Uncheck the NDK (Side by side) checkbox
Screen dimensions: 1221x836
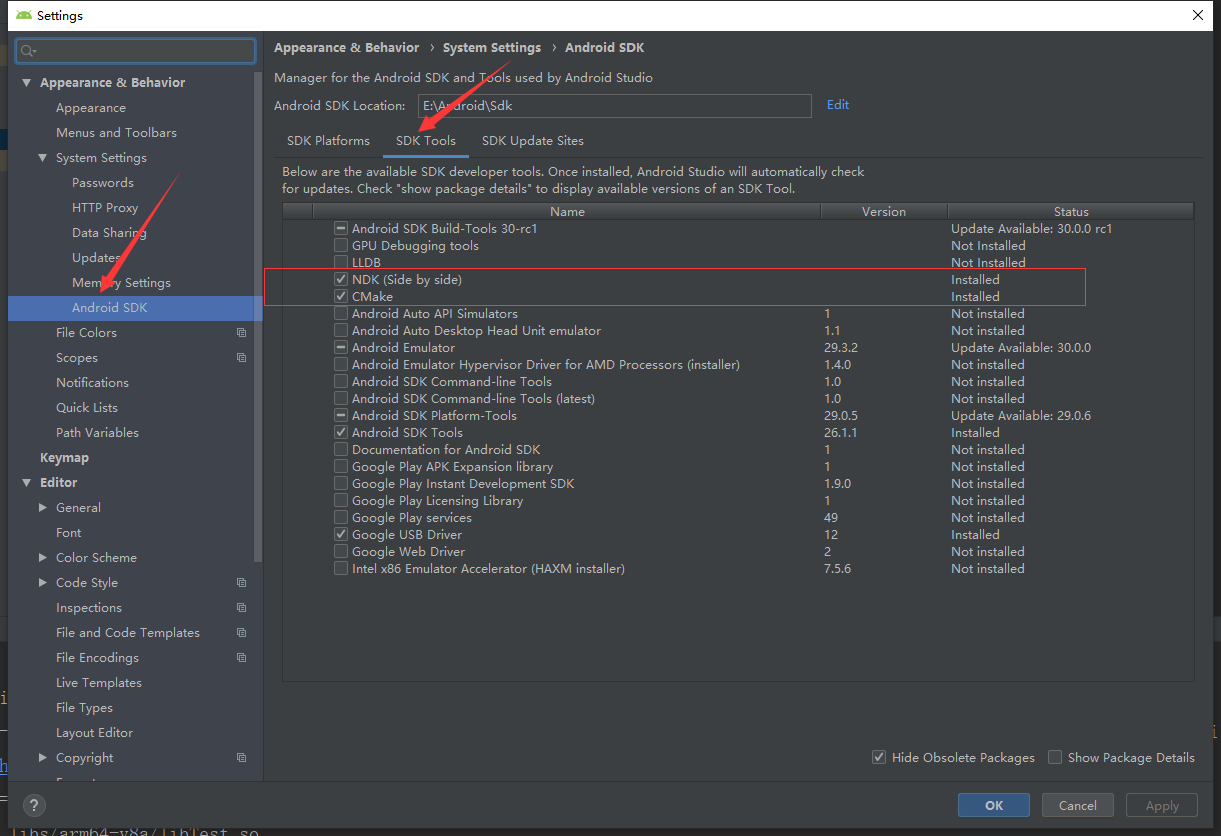tap(341, 280)
